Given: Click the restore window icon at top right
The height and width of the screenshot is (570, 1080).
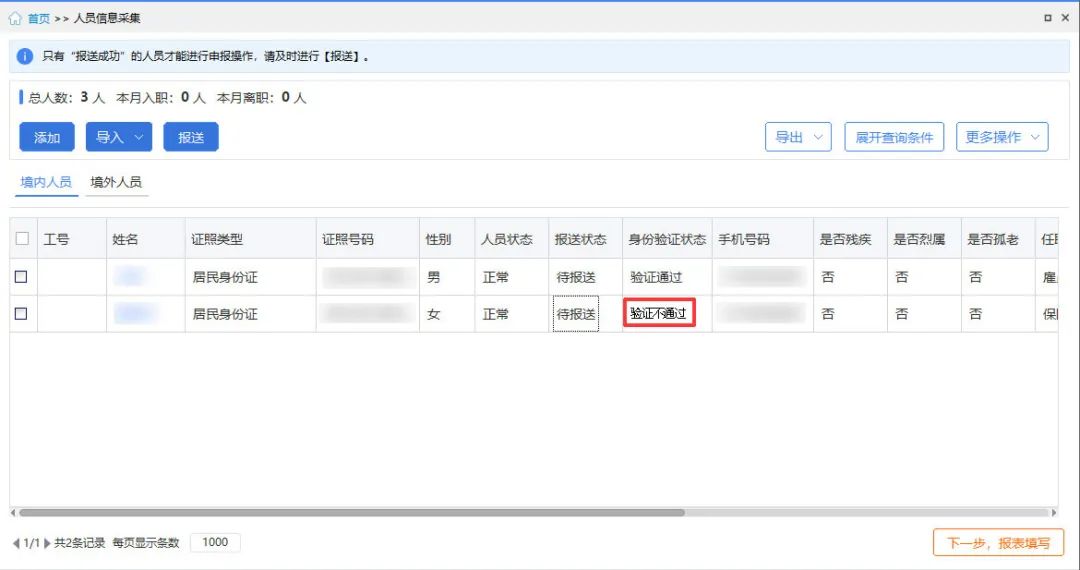Looking at the screenshot, I should pos(1047,18).
